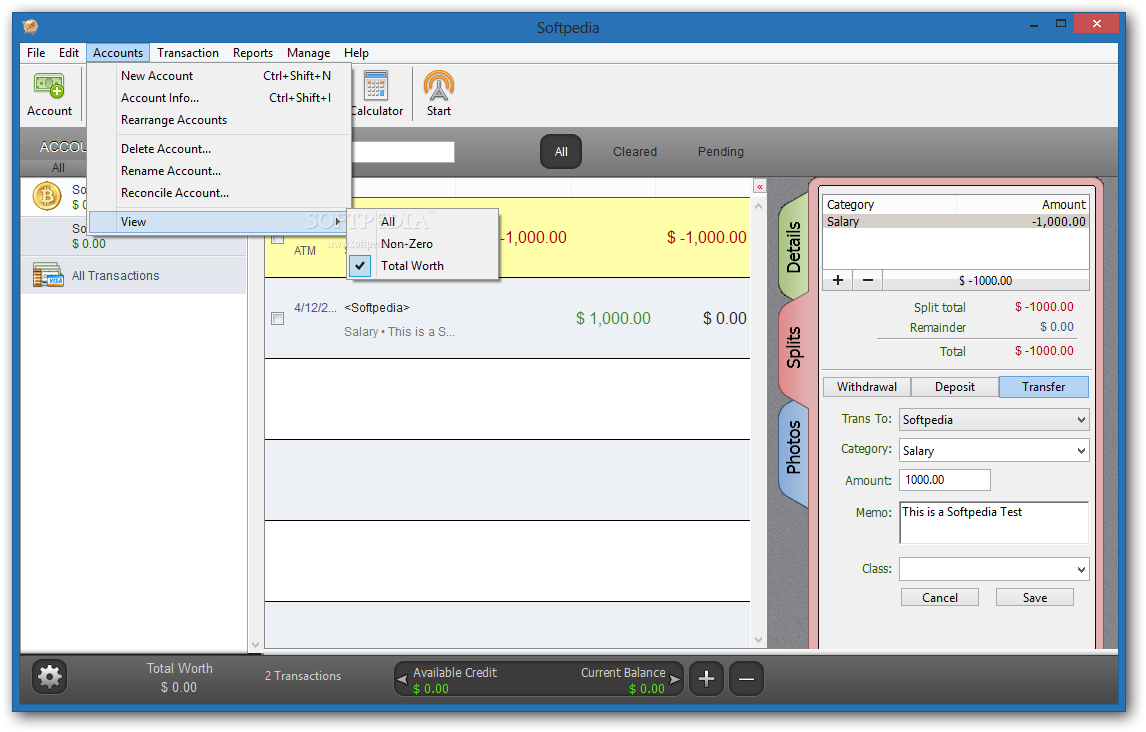Open the File menu

tap(36, 53)
